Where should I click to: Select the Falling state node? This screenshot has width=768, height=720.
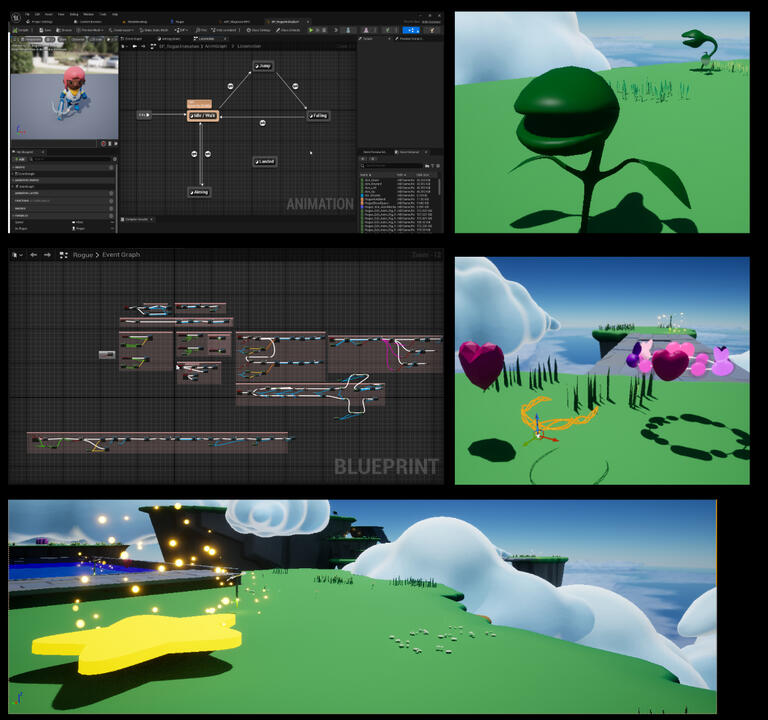click(316, 116)
